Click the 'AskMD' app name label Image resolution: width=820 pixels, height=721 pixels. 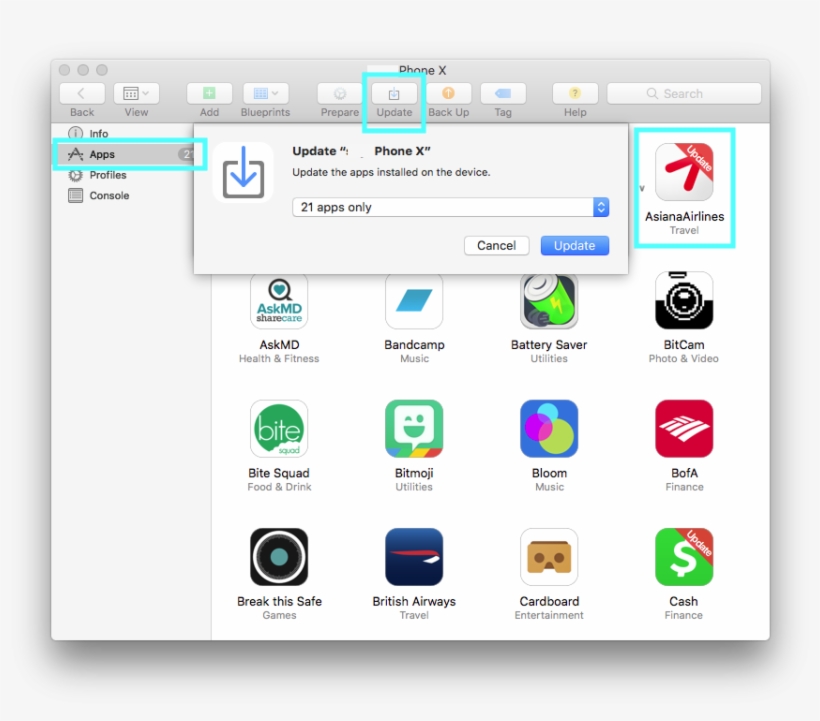pyautogui.click(x=279, y=345)
